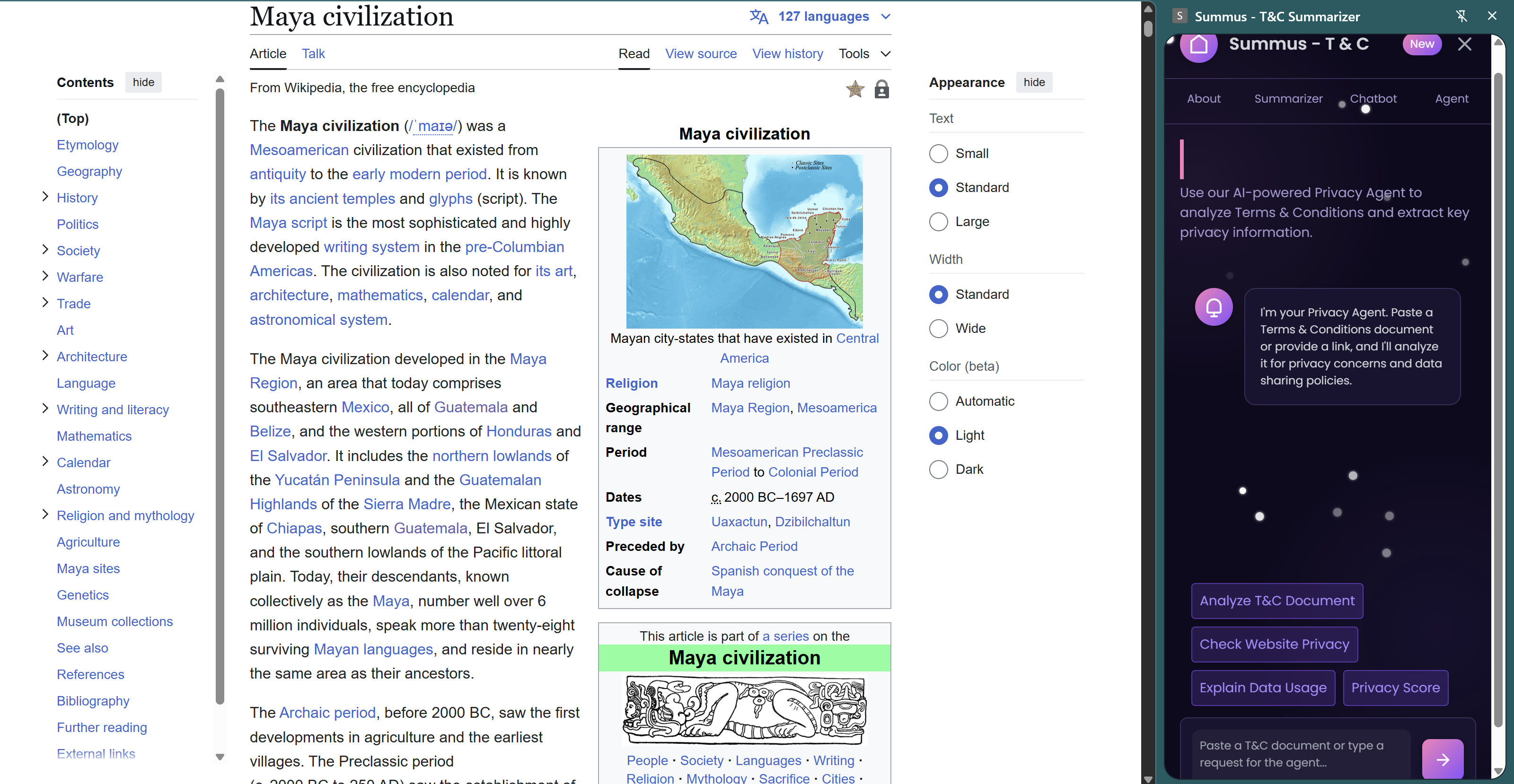Click the Privacy Agent bell avatar icon
This screenshot has height=784, width=1514.
pyautogui.click(x=1213, y=306)
